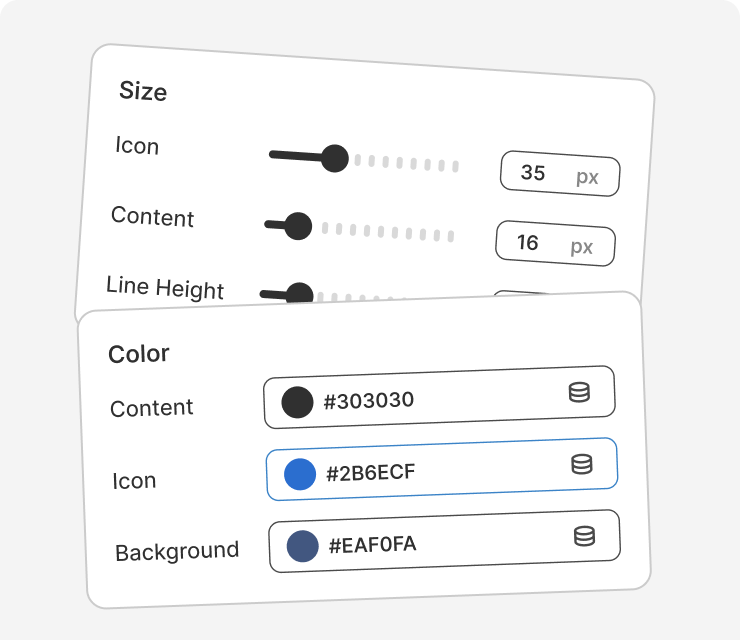
Task: Click the dotted end of Content slider track
Action: click(450, 236)
